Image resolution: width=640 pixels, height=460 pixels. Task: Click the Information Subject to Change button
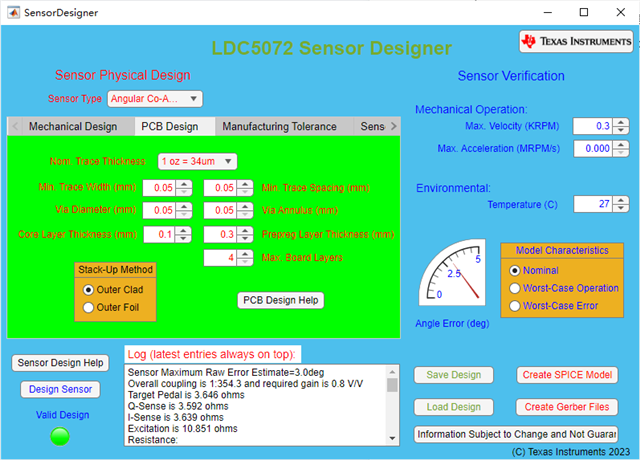pyautogui.click(x=516, y=434)
